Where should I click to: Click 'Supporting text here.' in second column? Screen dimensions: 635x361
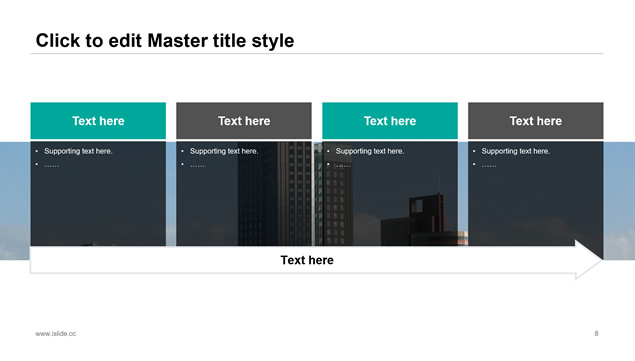(224, 151)
